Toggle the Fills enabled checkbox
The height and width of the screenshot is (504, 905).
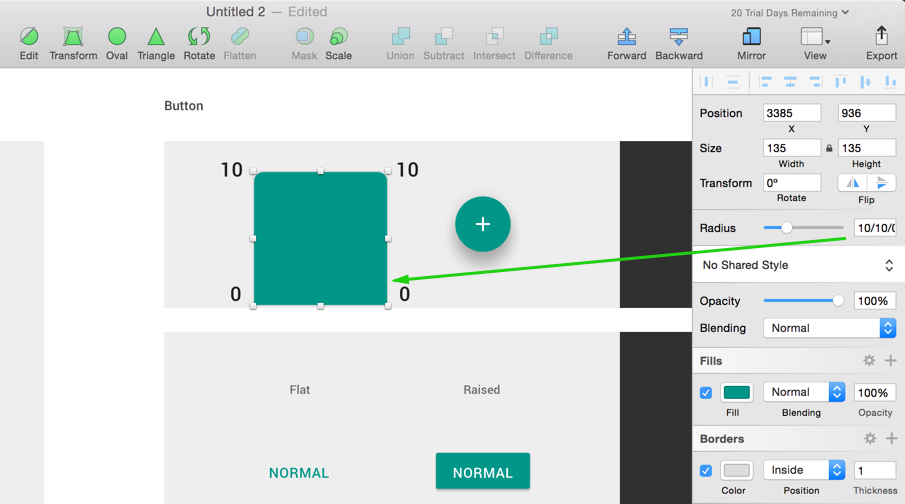[706, 393]
